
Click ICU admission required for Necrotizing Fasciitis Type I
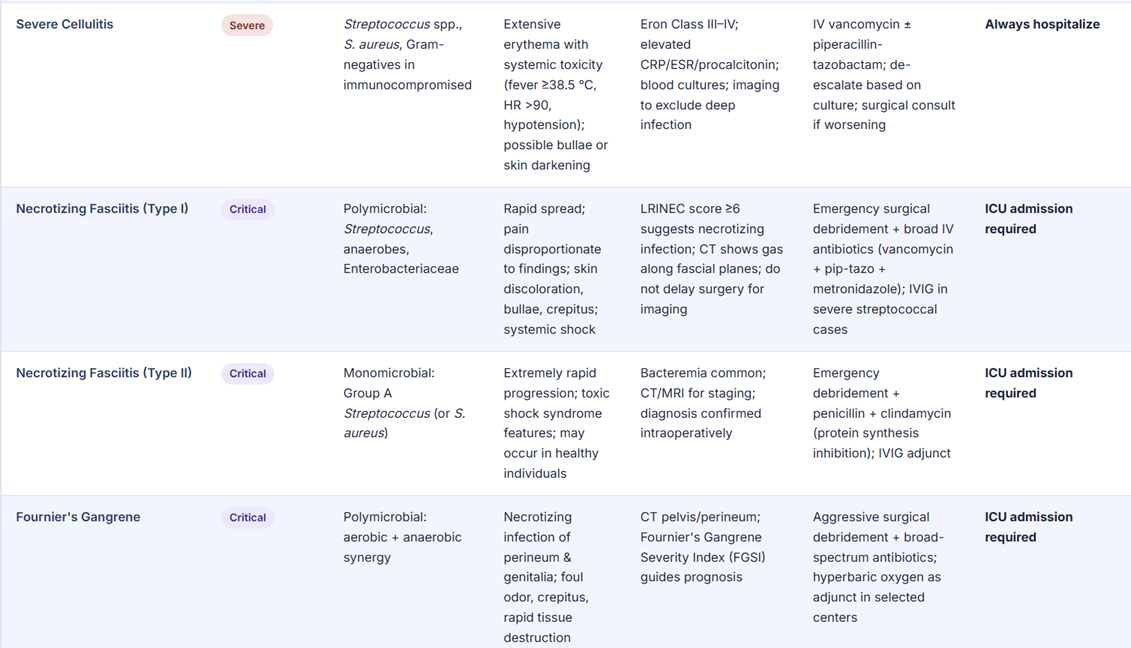1028,219
